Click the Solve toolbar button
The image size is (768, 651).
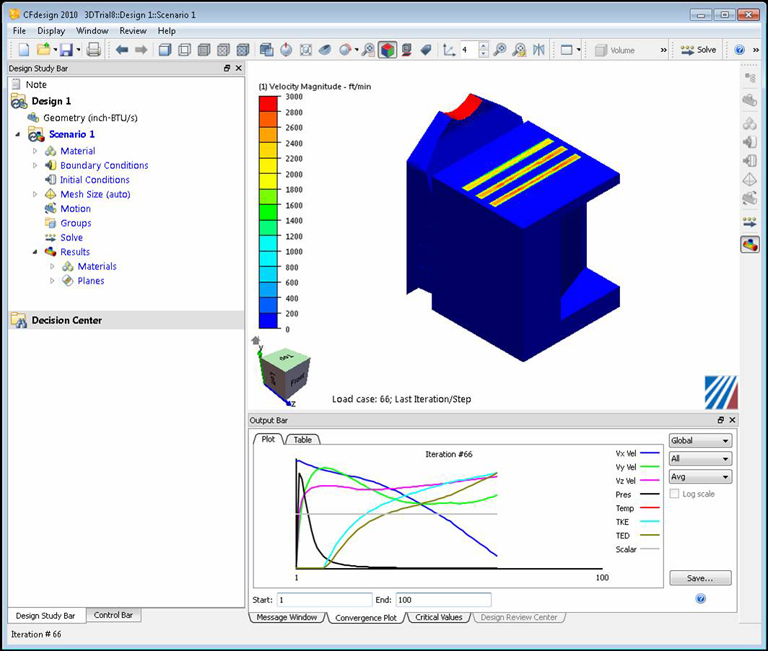(698, 50)
